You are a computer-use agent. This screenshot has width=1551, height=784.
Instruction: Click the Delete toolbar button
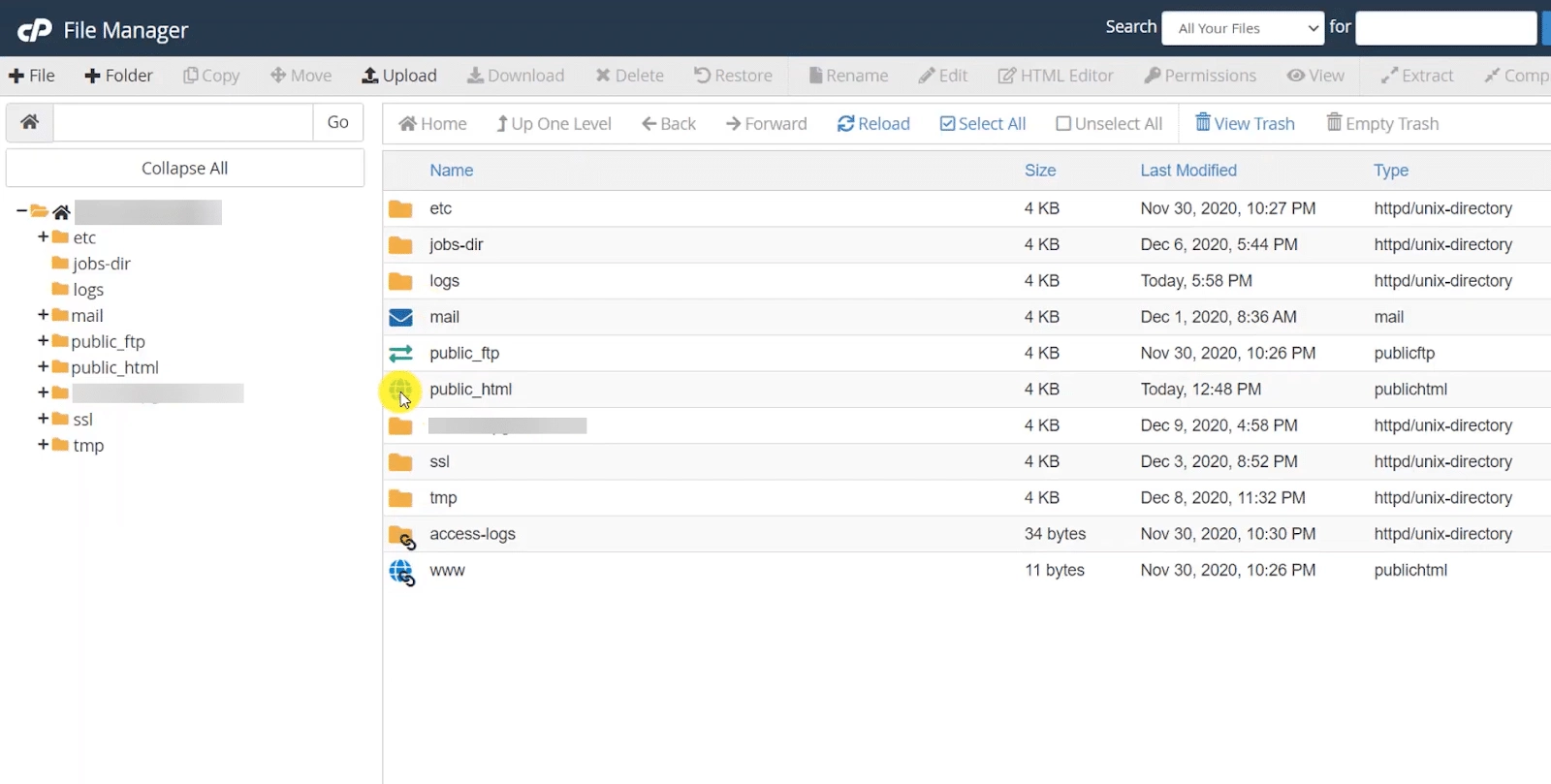(630, 76)
